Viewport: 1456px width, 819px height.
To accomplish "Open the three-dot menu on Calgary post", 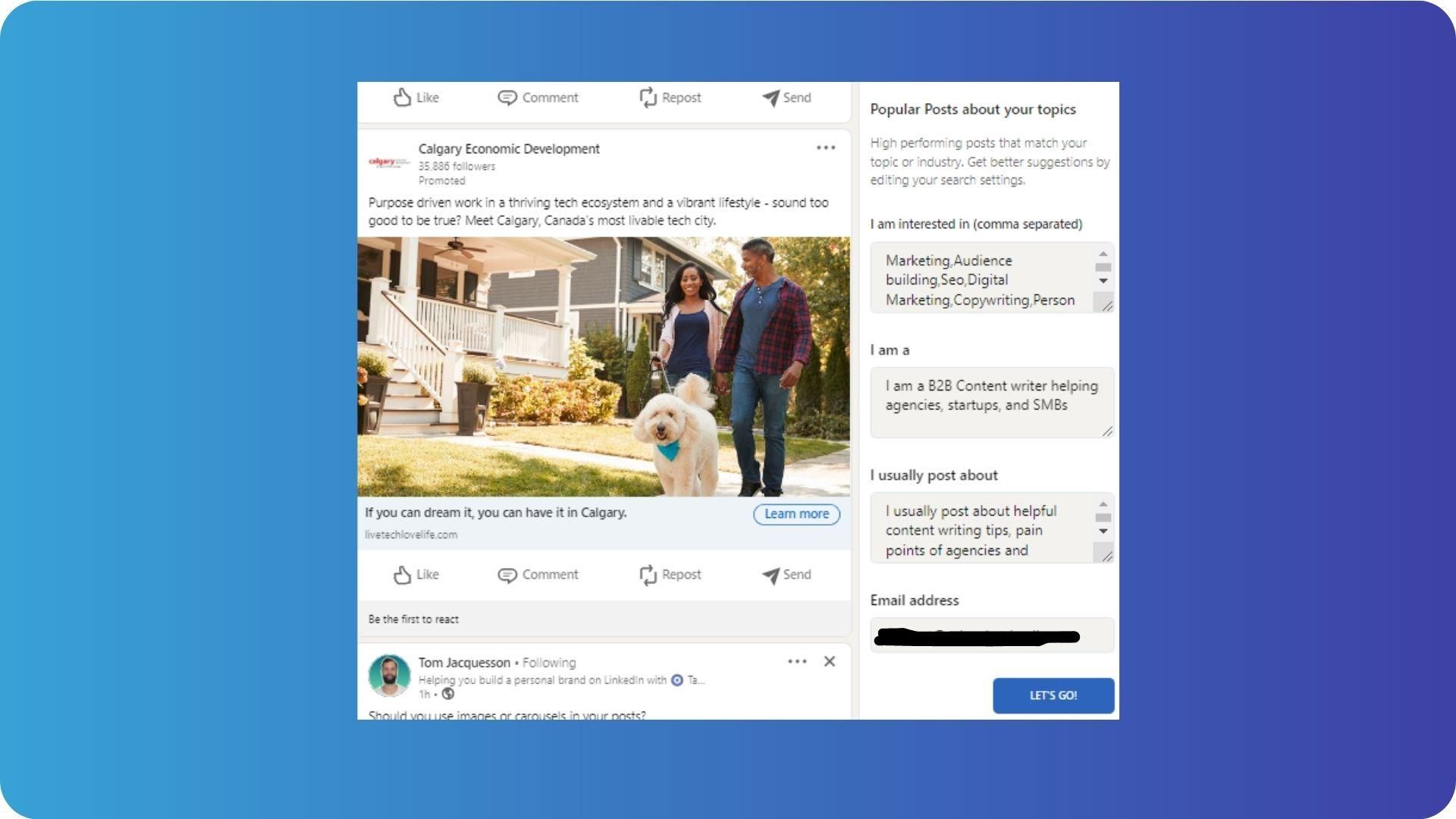I will tap(826, 148).
